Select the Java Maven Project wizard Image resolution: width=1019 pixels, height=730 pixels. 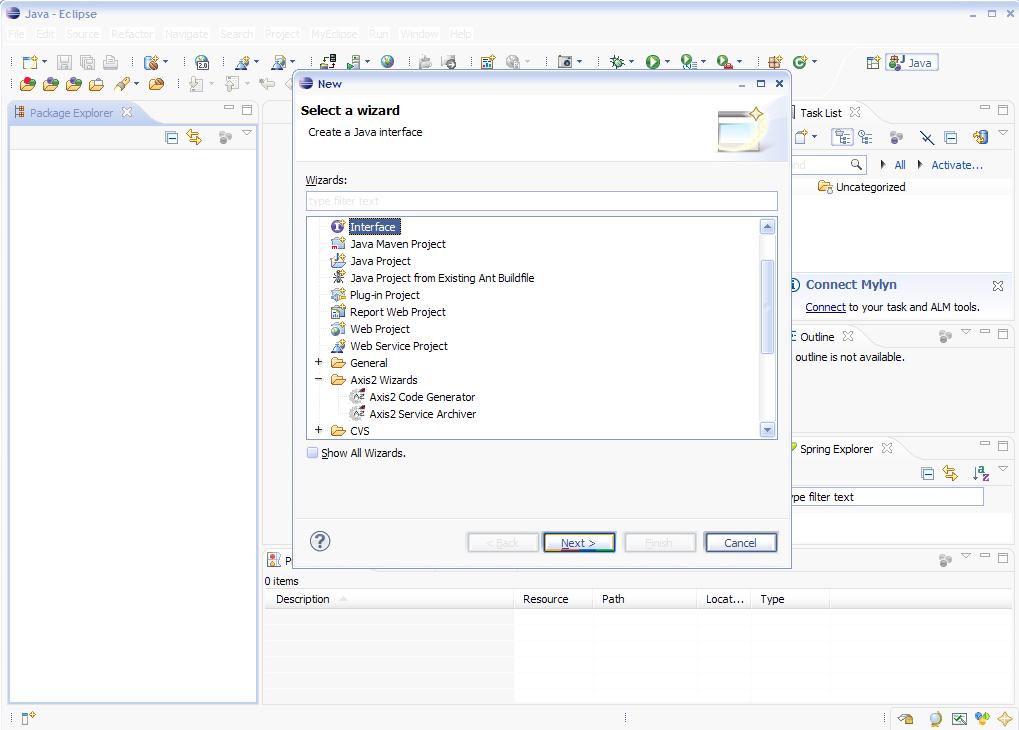(398, 244)
